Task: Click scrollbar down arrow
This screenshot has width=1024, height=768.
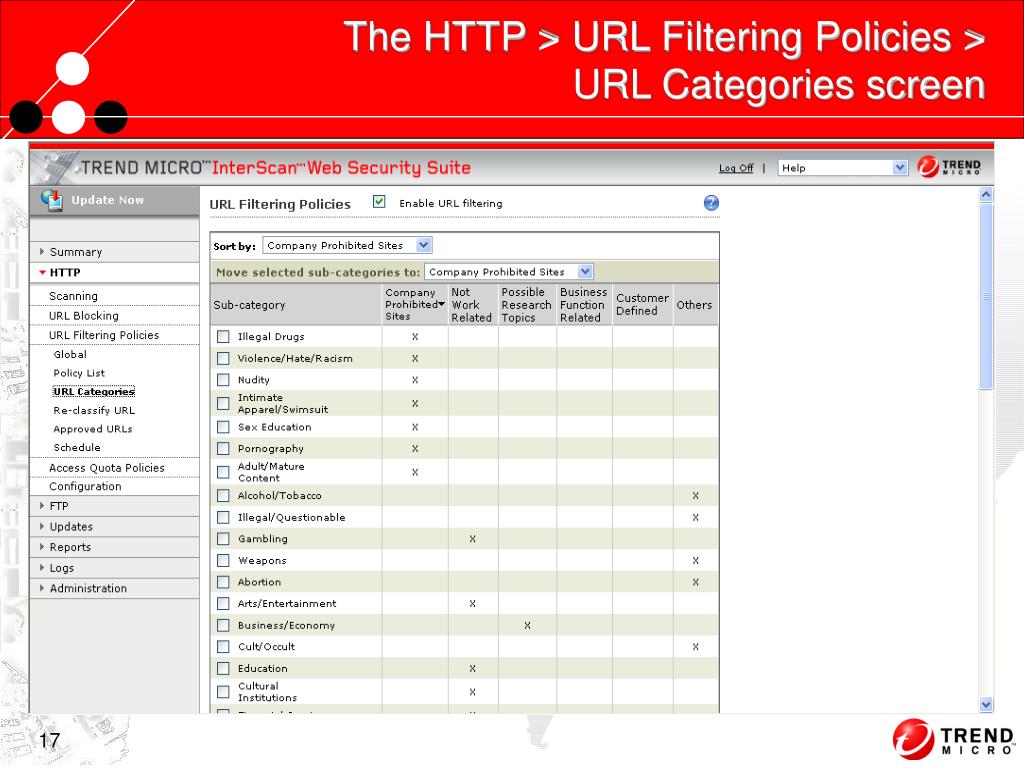Action: pyautogui.click(x=986, y=704)
